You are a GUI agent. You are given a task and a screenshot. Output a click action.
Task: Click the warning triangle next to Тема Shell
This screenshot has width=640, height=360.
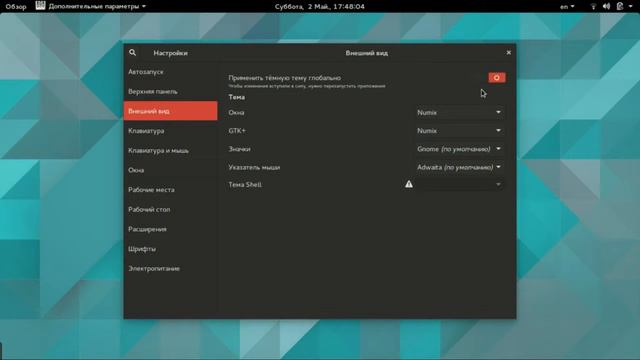[x=409, y=184]
